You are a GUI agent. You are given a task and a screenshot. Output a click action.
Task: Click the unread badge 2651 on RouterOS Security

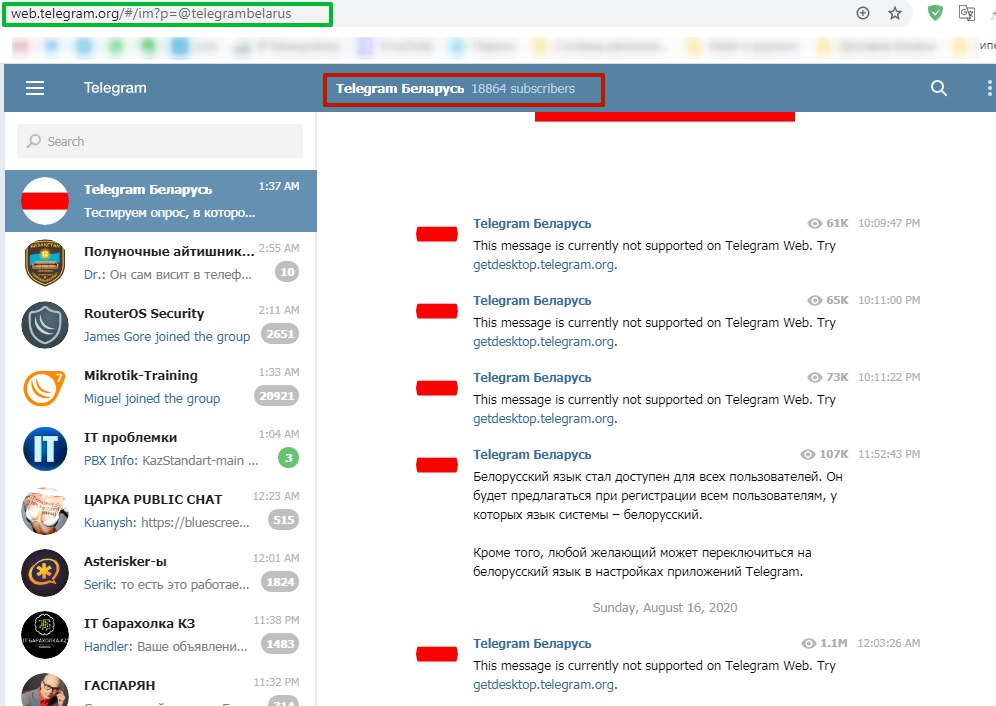pyautogui.click(x=280, y=334)
